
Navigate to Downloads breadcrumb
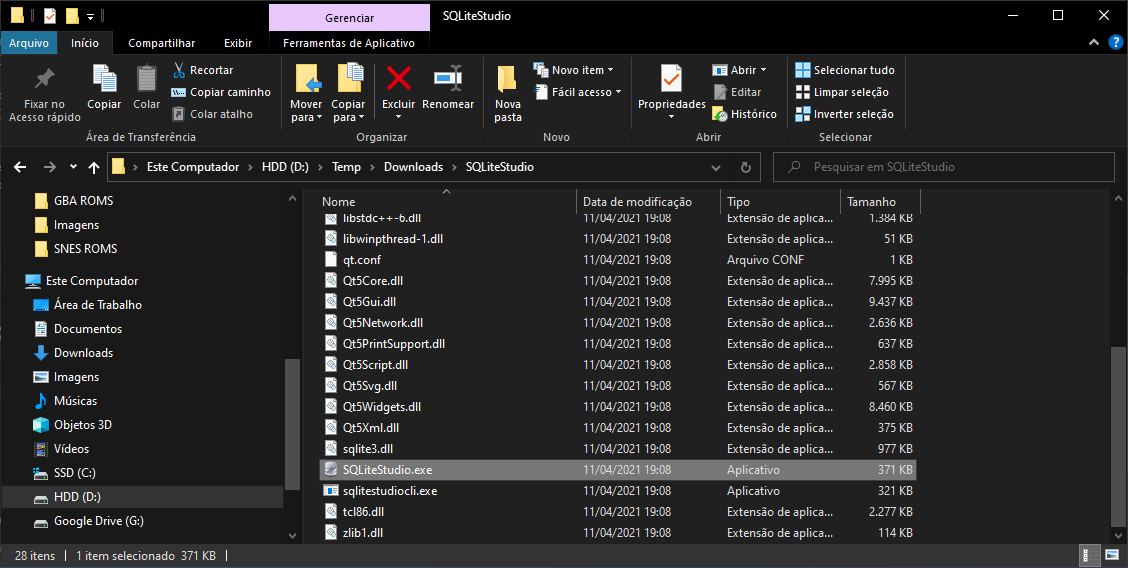pos(414,167)
